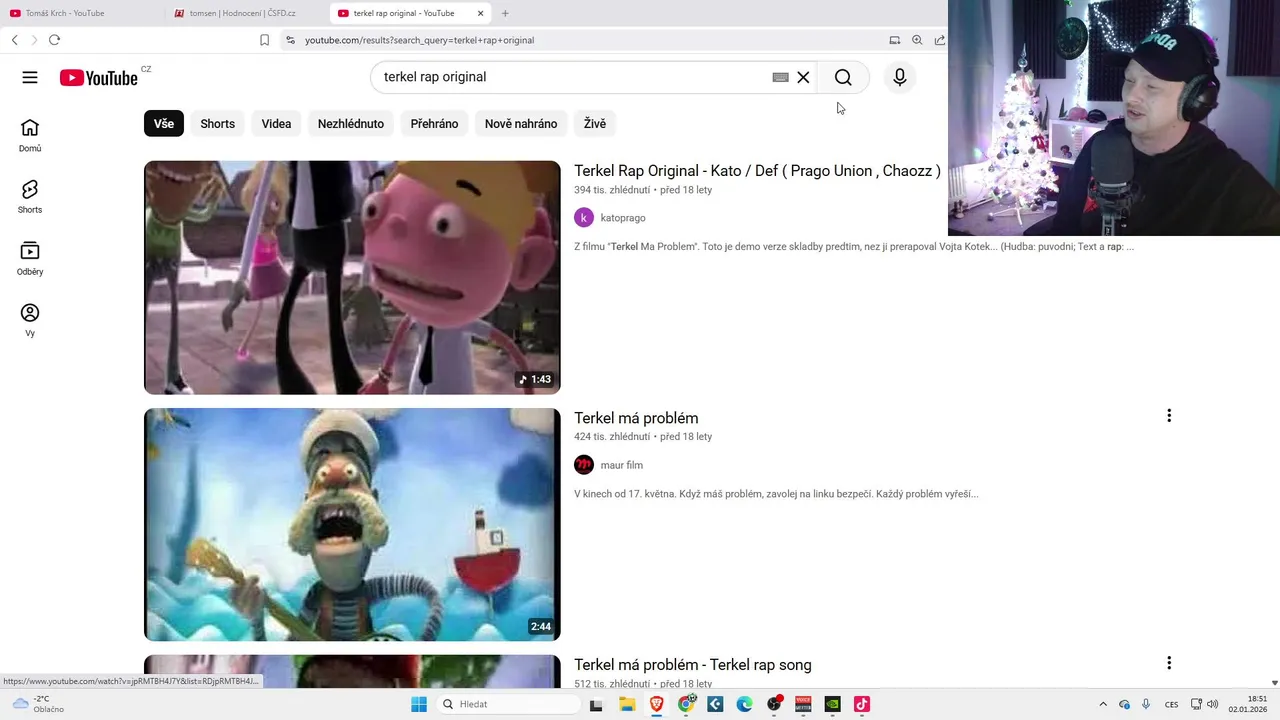Show hidden system tray icons
The width and height of the screenshot is (1280, 720).
[x=1103, y=704]
